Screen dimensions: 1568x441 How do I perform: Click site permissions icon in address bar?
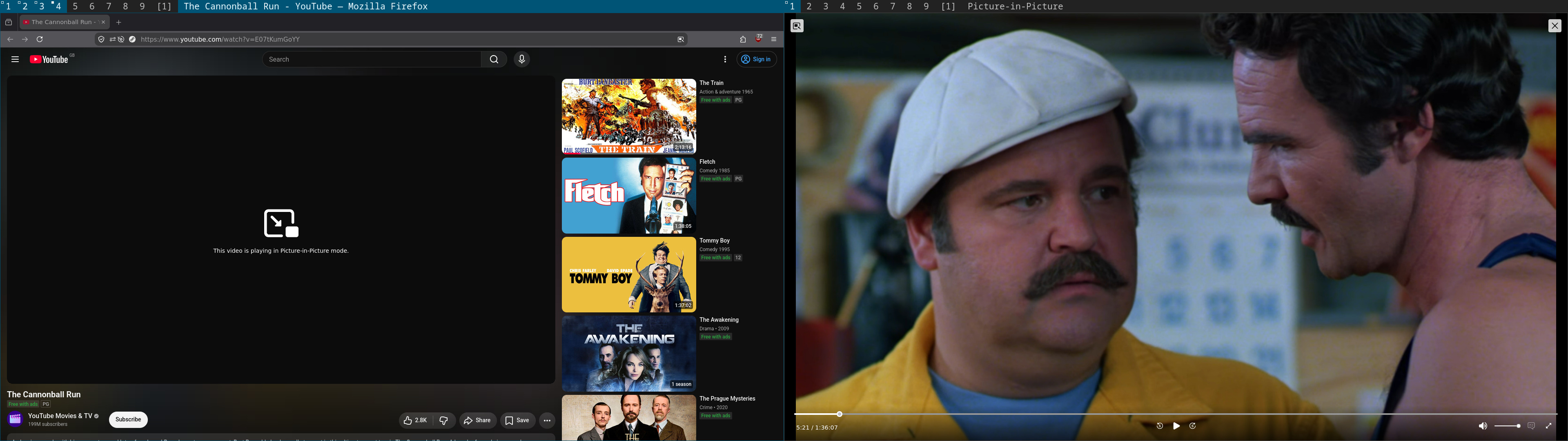113,40
